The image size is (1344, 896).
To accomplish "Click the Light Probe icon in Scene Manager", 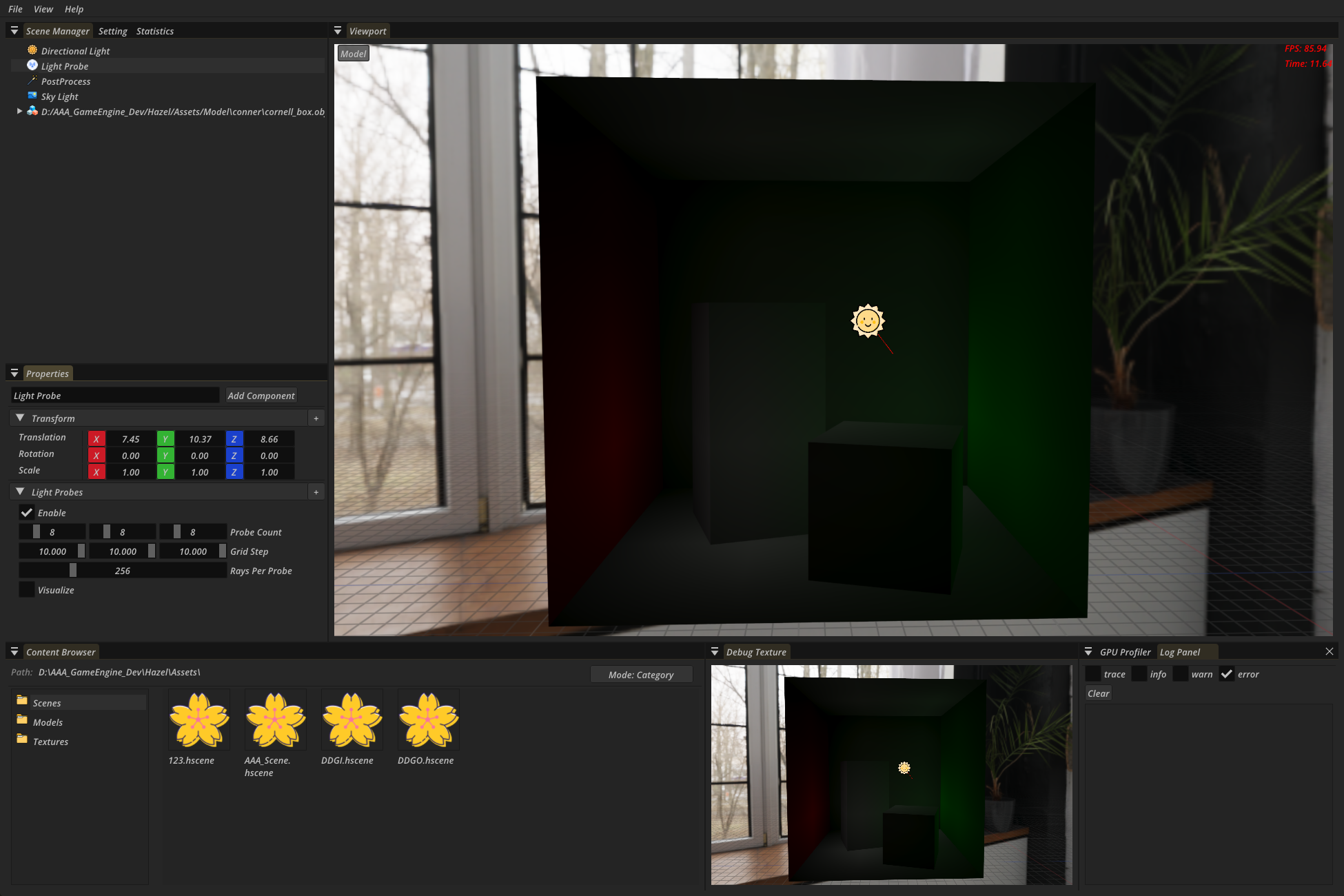I will pos(32,65).
